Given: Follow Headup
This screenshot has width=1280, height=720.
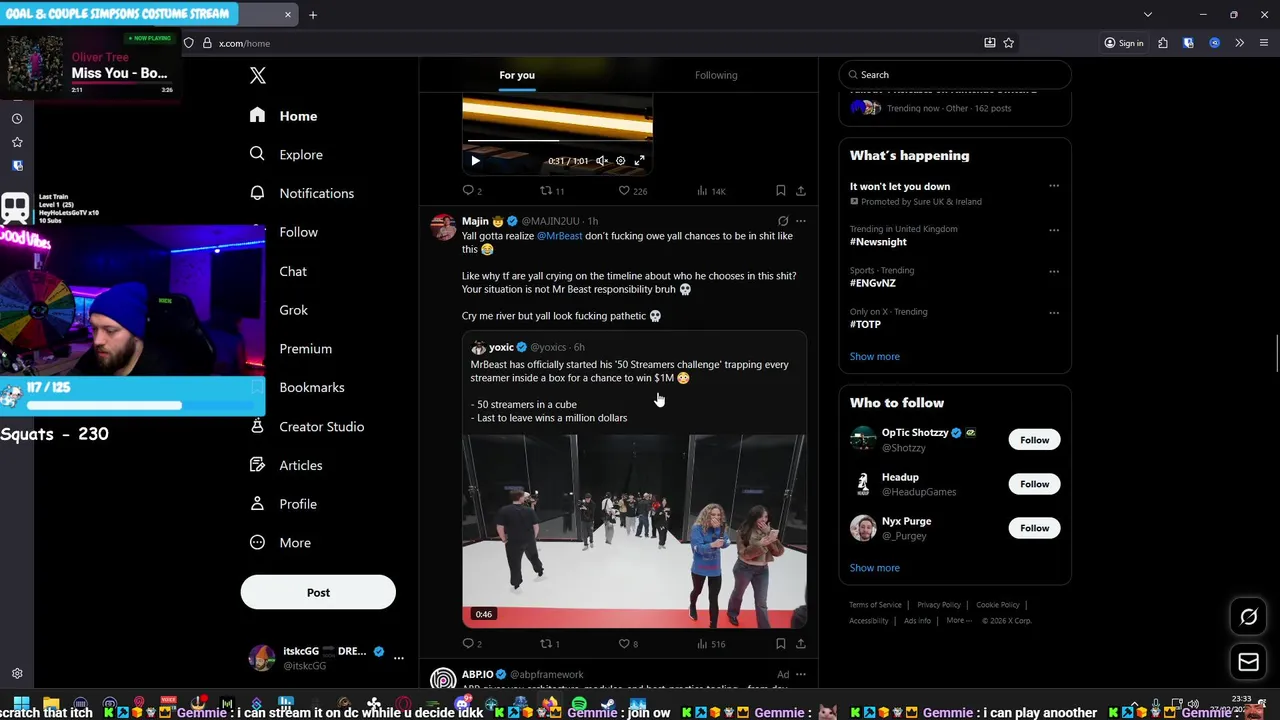Looking at the screenshot, I should [1034, 484].
